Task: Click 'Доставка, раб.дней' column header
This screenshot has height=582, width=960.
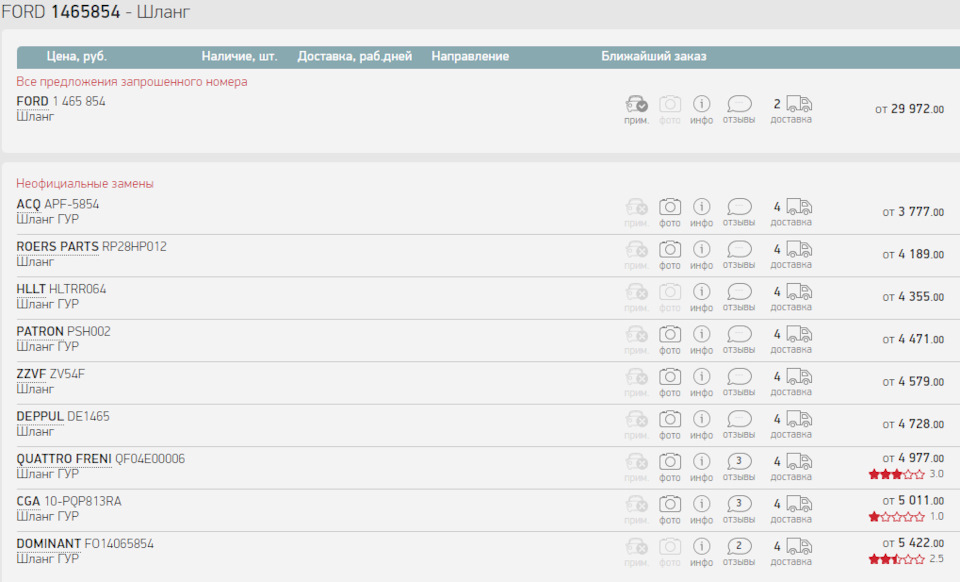Action: click(x=354, y=56)
